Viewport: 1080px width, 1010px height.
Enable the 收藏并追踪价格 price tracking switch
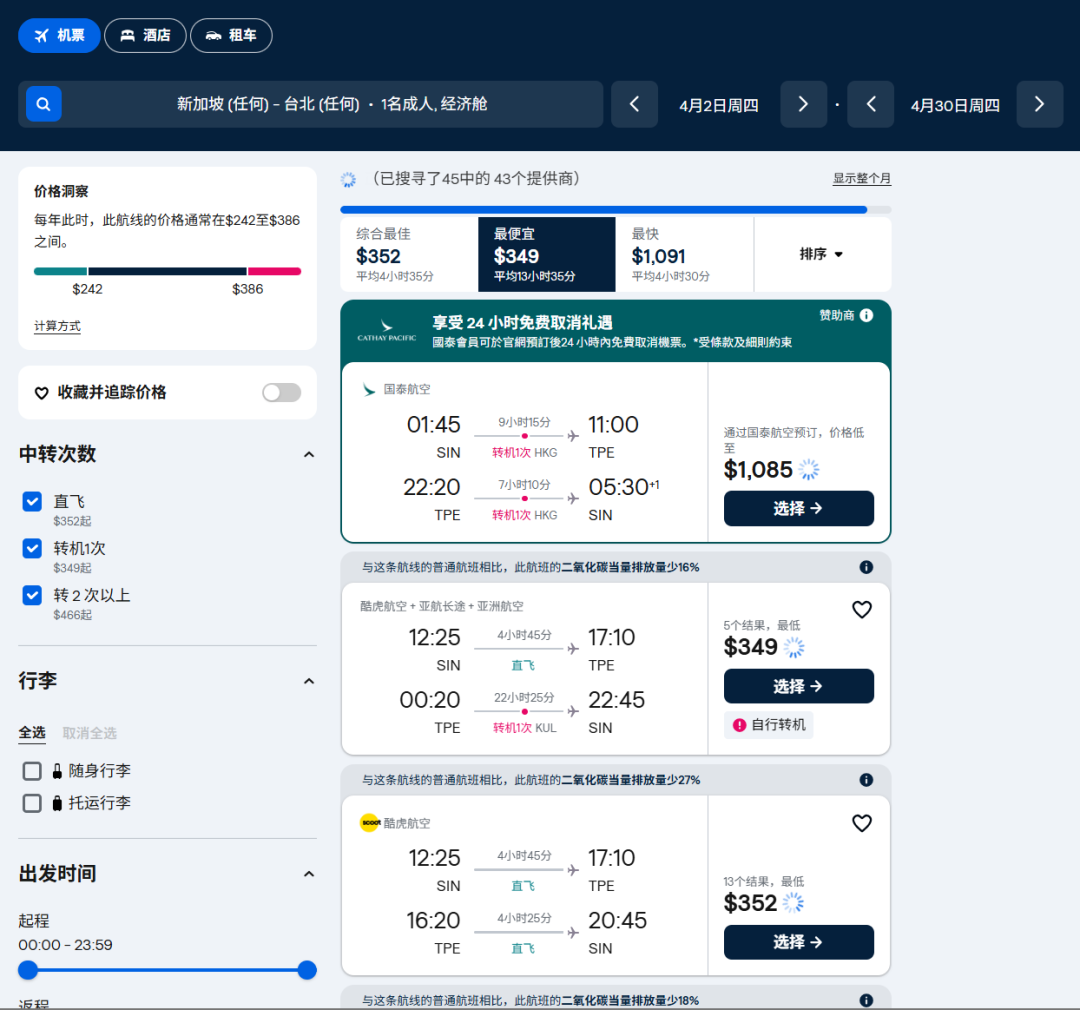[281, 392]
